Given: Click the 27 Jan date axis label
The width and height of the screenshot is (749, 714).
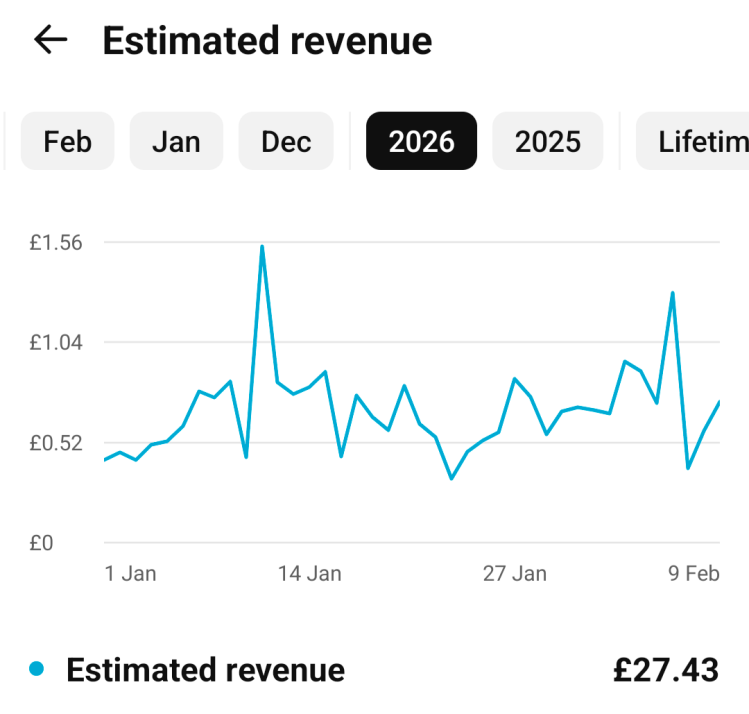Looking at the screenshot, I should click(x=514, y=573).
